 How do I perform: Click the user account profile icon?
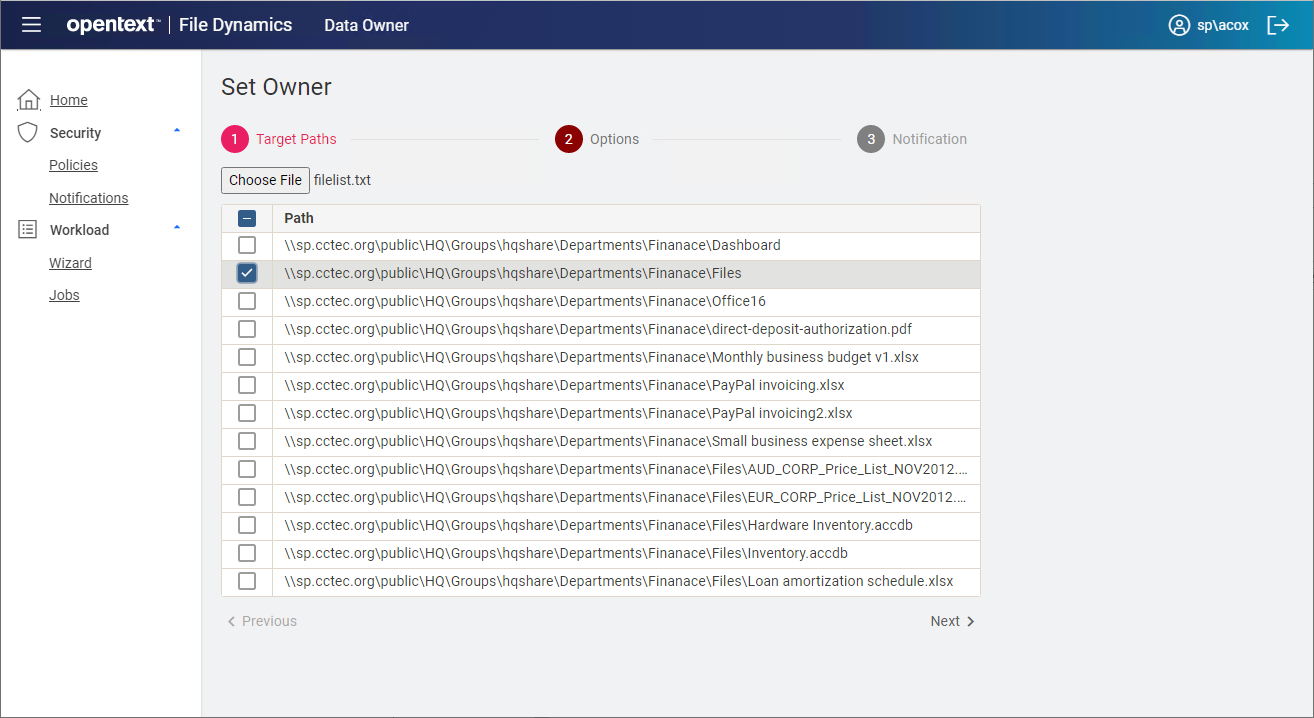coord(1179,25)
